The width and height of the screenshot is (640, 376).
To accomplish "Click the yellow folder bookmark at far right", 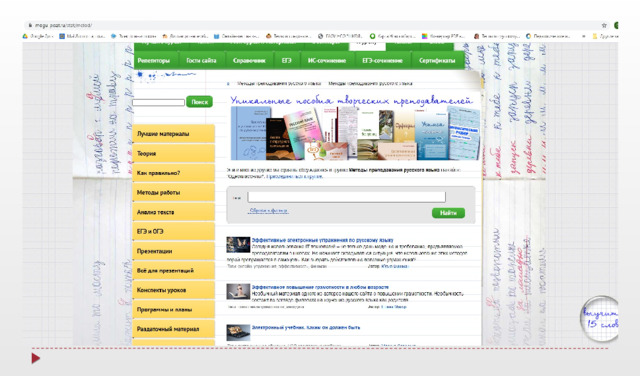I will coord(595,36).
